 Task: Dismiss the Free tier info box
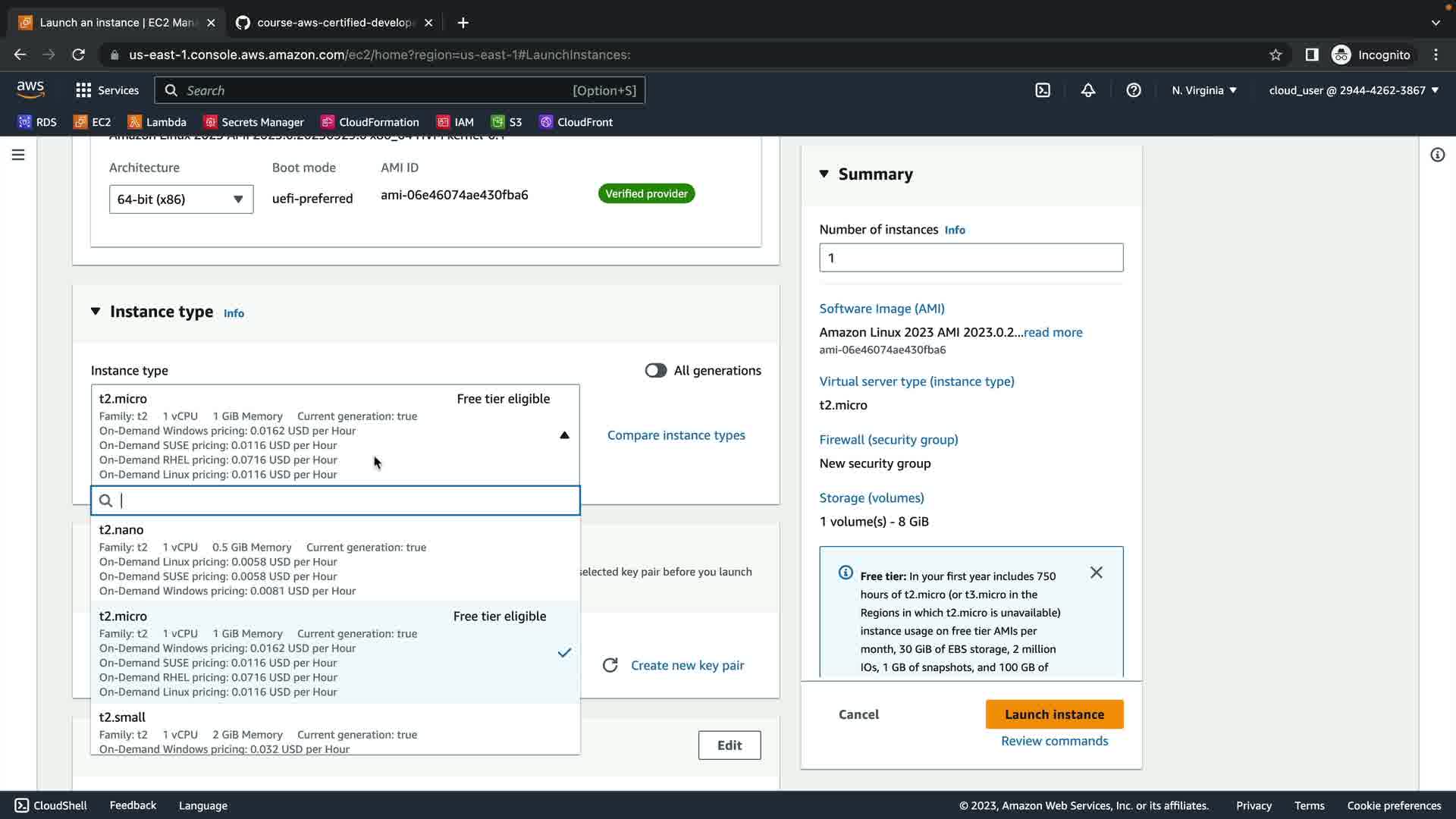(1096, 573)
